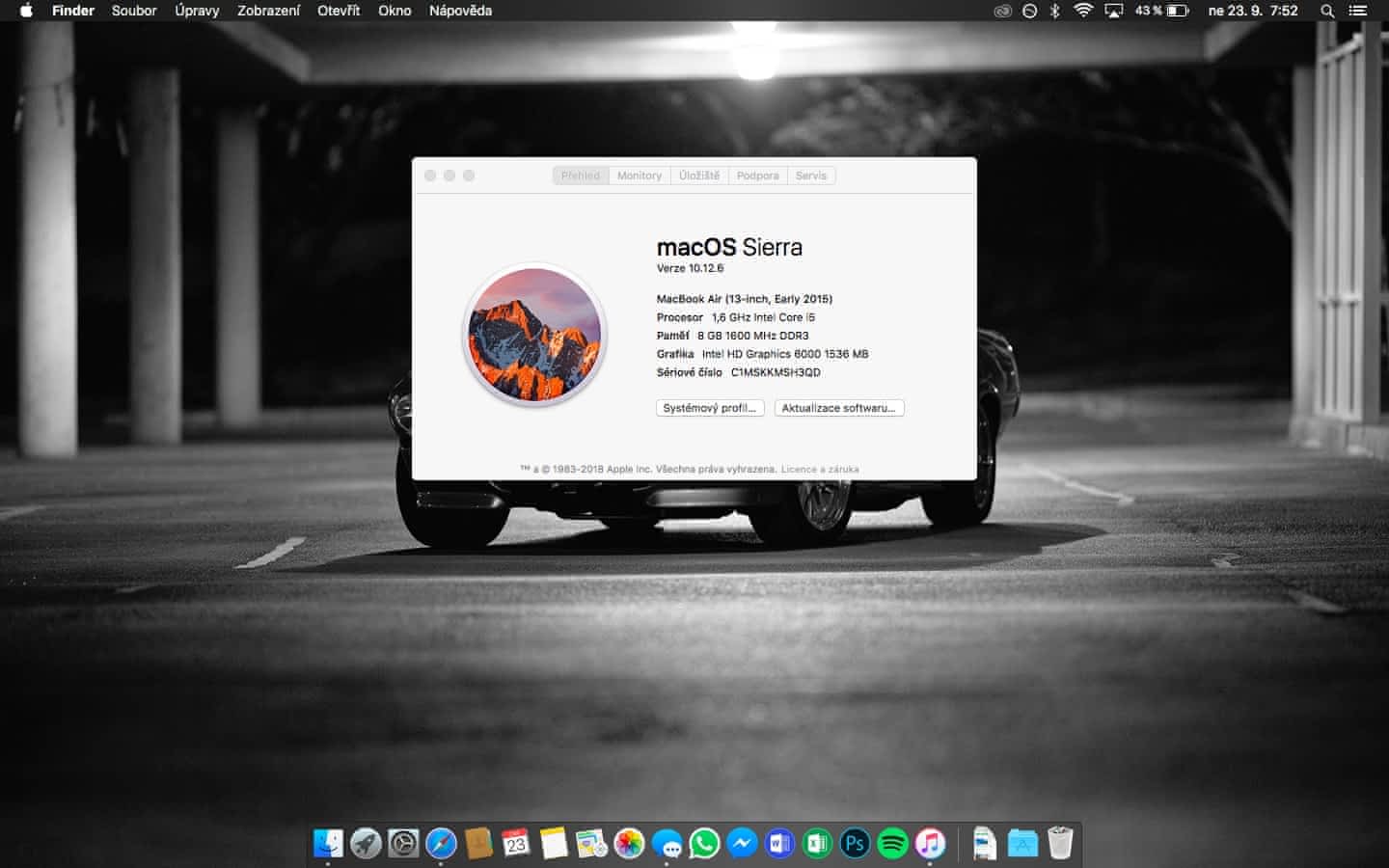This screenshot has height=868, width=1389.
Task: Open the documents stack in the dock
Action: tap(984, 844)
